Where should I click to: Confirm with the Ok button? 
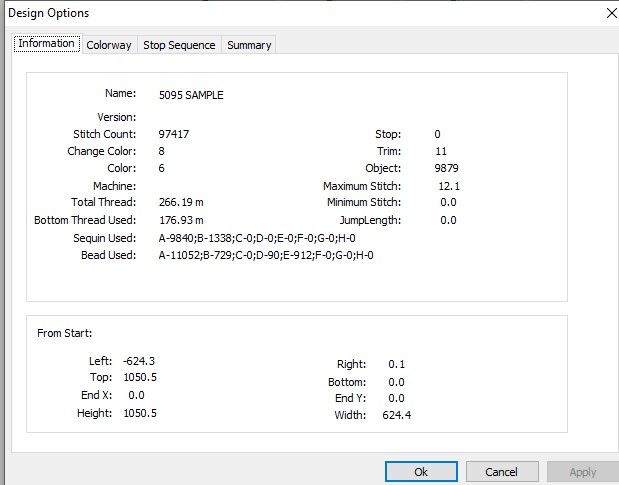point(421,472)
